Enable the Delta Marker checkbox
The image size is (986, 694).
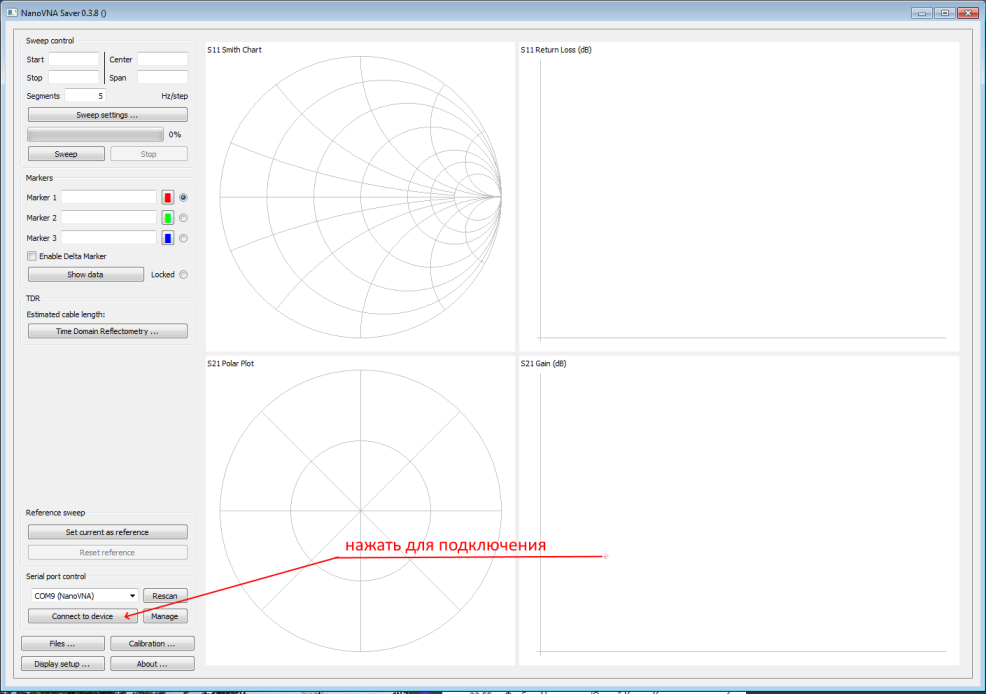(32, 256)
